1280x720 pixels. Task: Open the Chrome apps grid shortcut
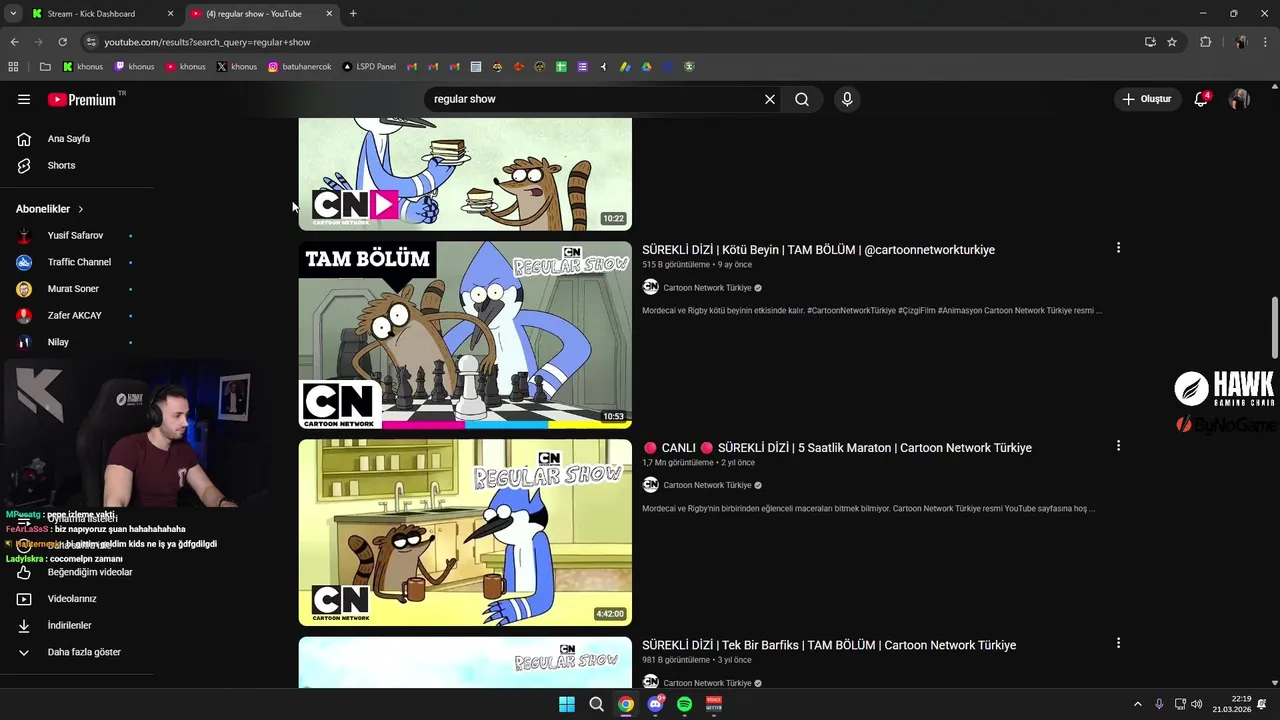click(13, 67)
